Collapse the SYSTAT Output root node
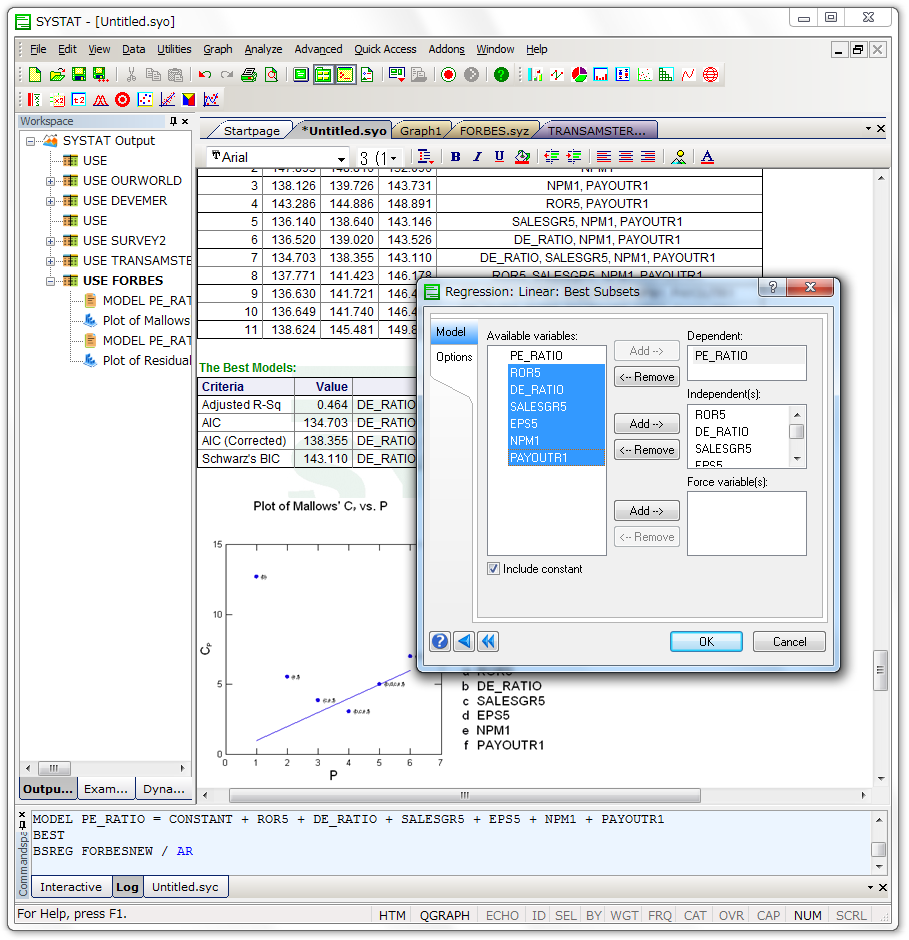Viewport: 909px width, 940px height. tap(30, 141)
